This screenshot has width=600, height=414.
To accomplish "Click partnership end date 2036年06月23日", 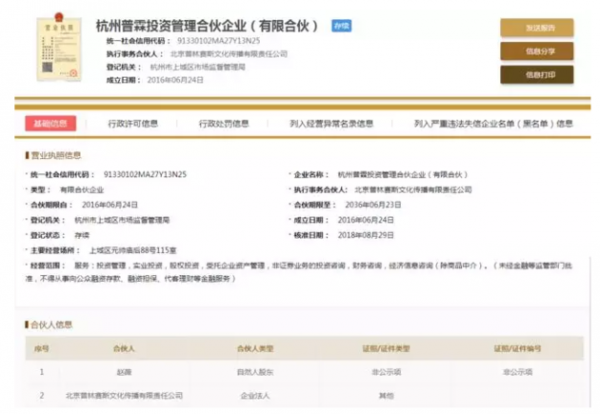I will point(373,205).
